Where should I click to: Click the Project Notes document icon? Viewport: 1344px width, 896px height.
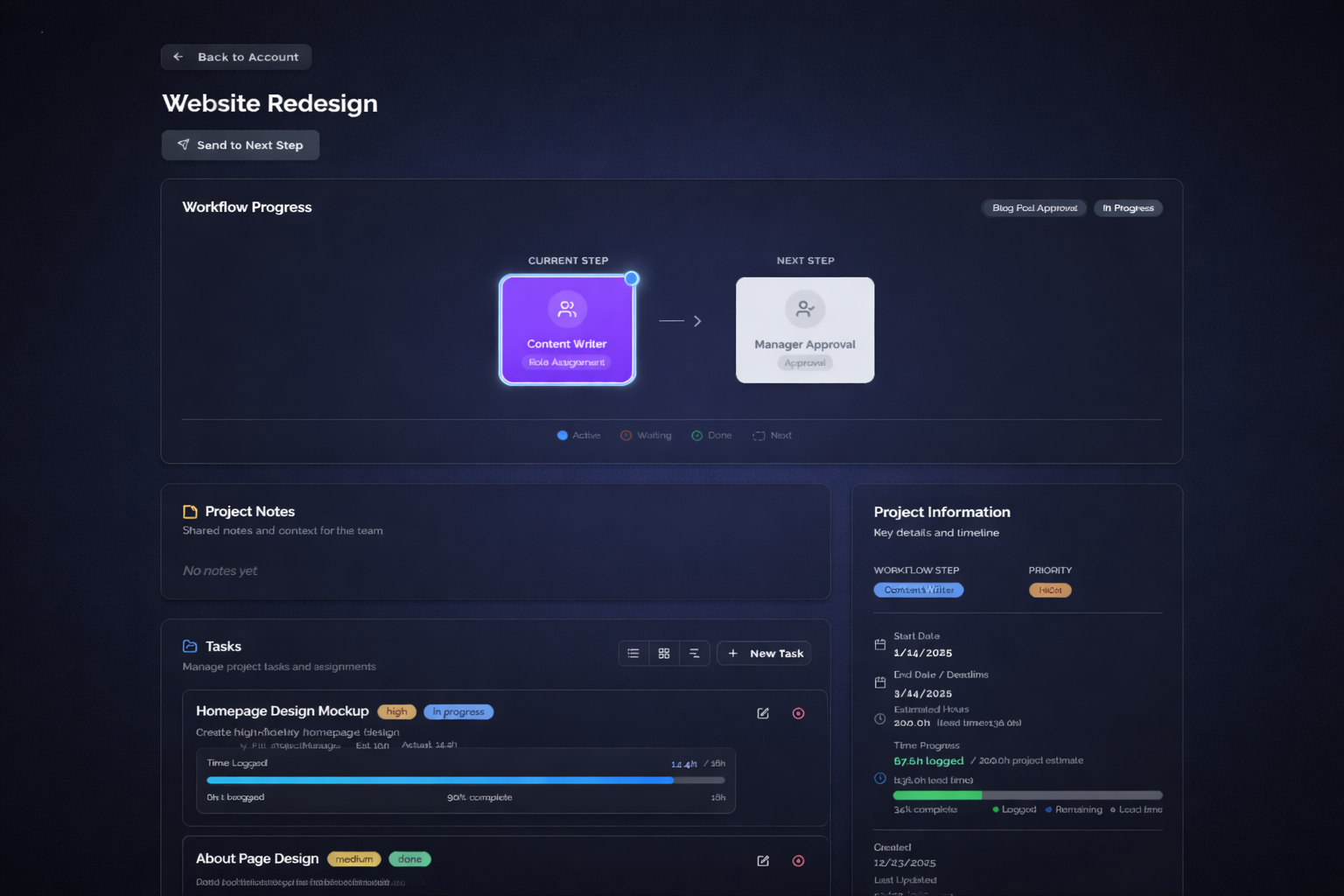click(x=189, y=511)
